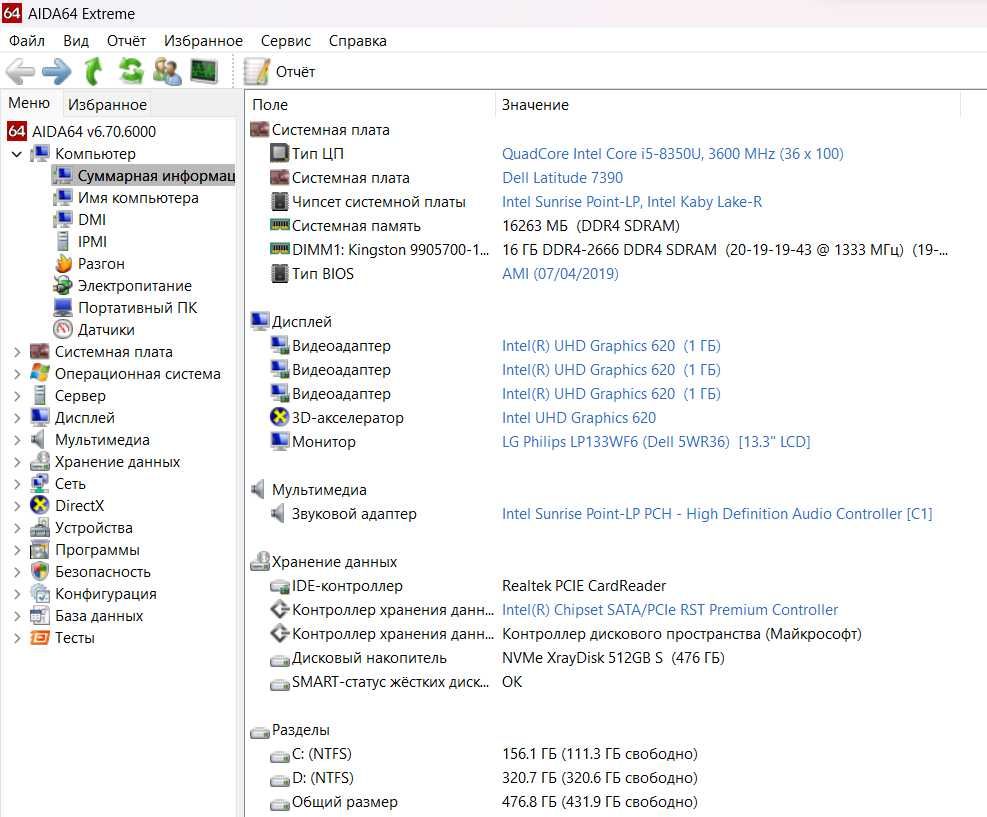
Task: Click the IPMI tree item icon
Action: 63,242
